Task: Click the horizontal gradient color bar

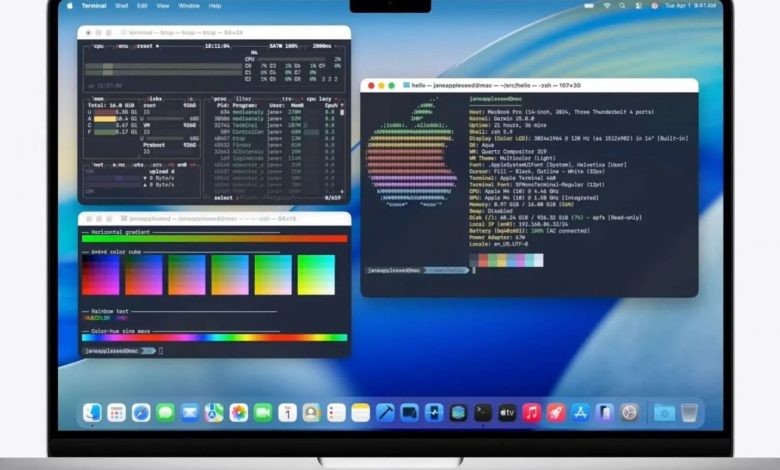Action: coord(214,239)
